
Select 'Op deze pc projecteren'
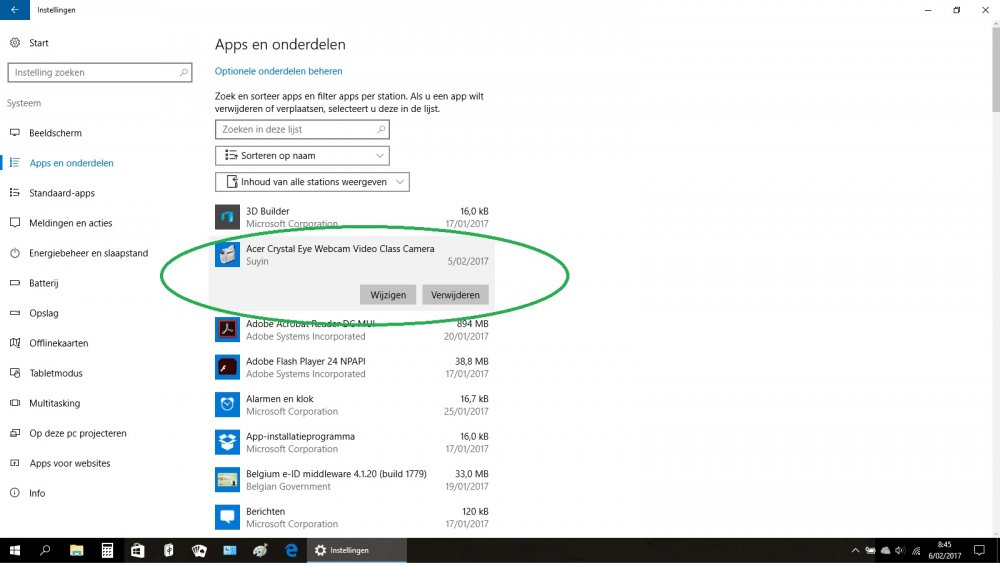pos(78,433)
